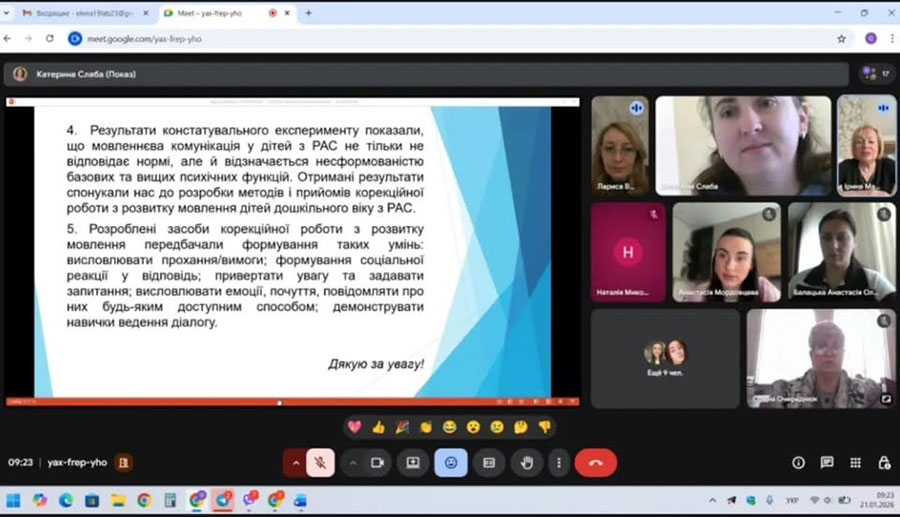Click the shared presentation slide
This screenshot has width=900, height=517.
[293, 252]
